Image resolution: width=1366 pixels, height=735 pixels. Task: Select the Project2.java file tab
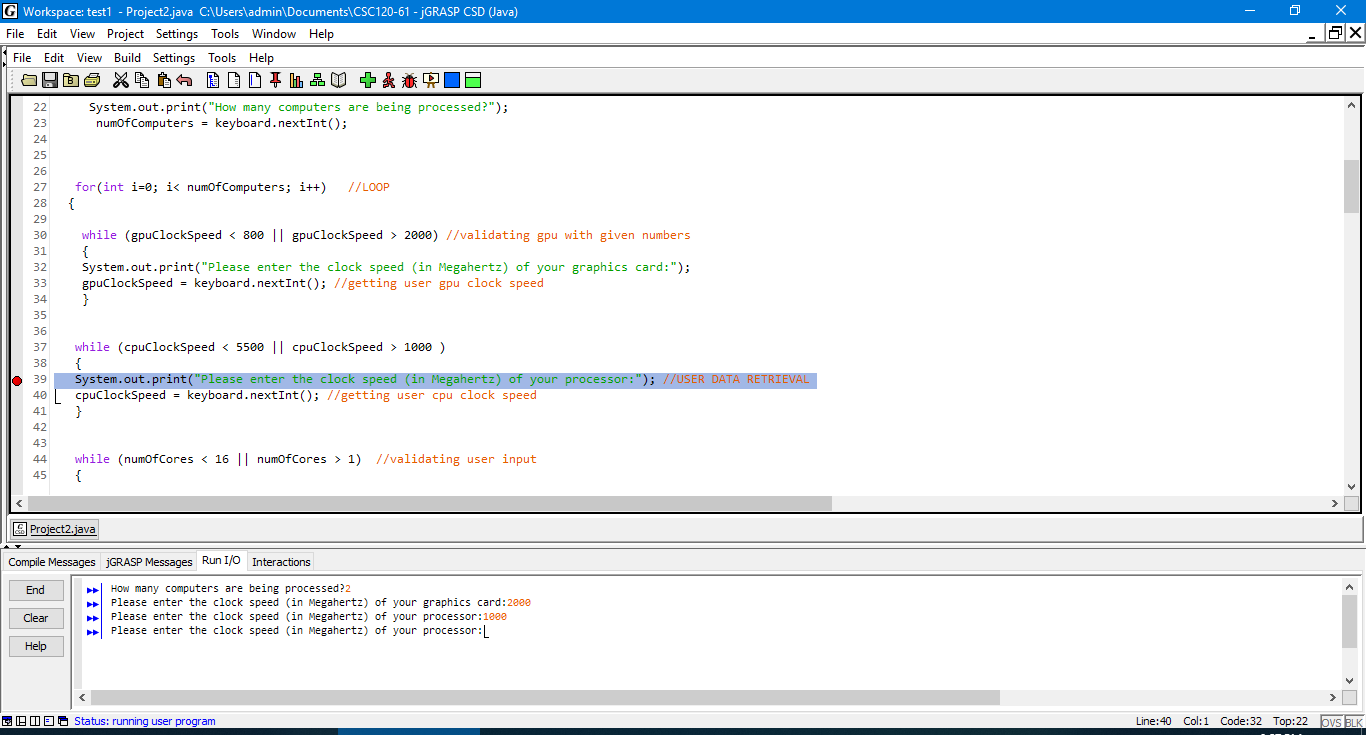point(53,528)
